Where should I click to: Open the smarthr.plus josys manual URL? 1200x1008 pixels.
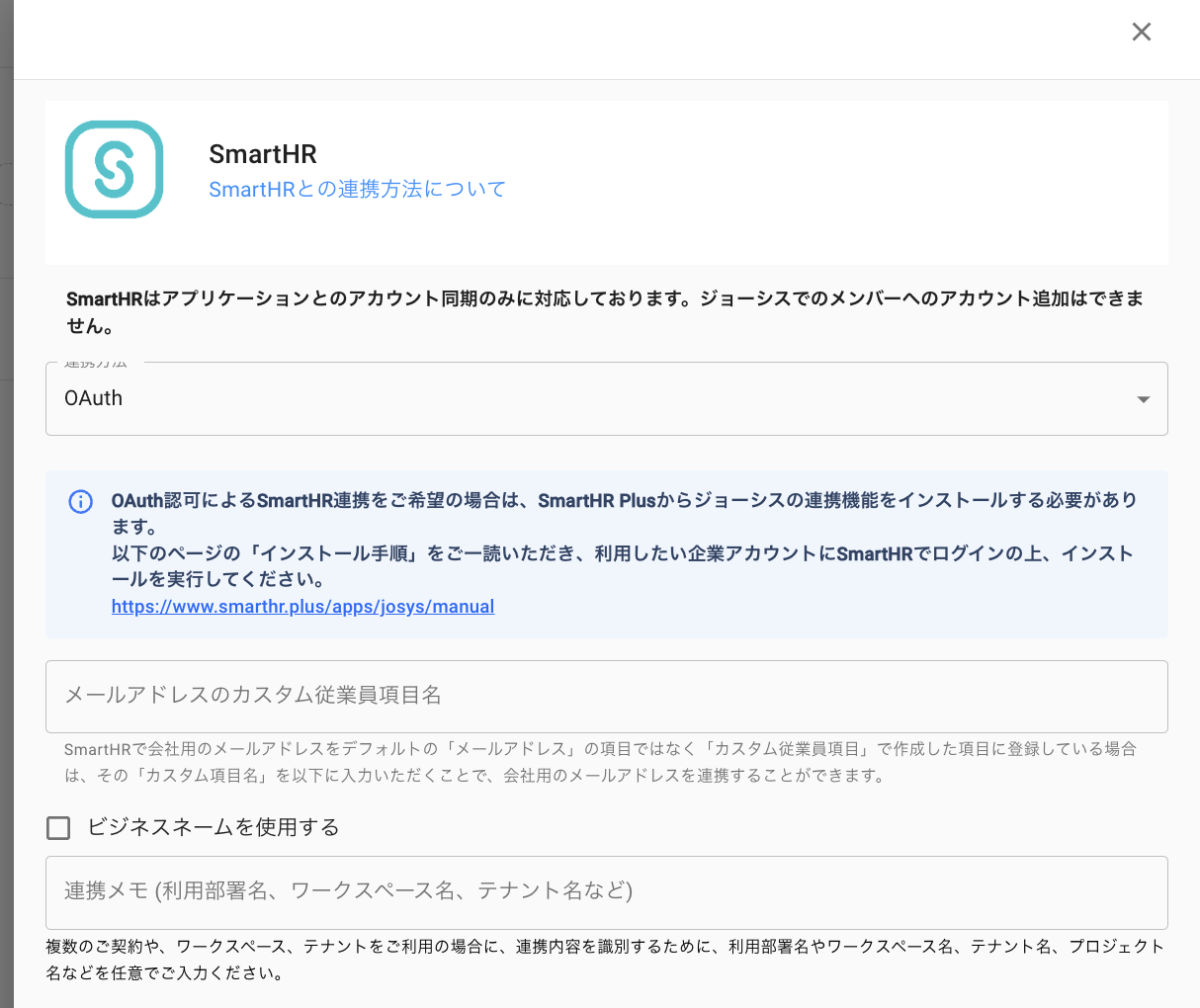pyautogui.click(x=302, y=607)
